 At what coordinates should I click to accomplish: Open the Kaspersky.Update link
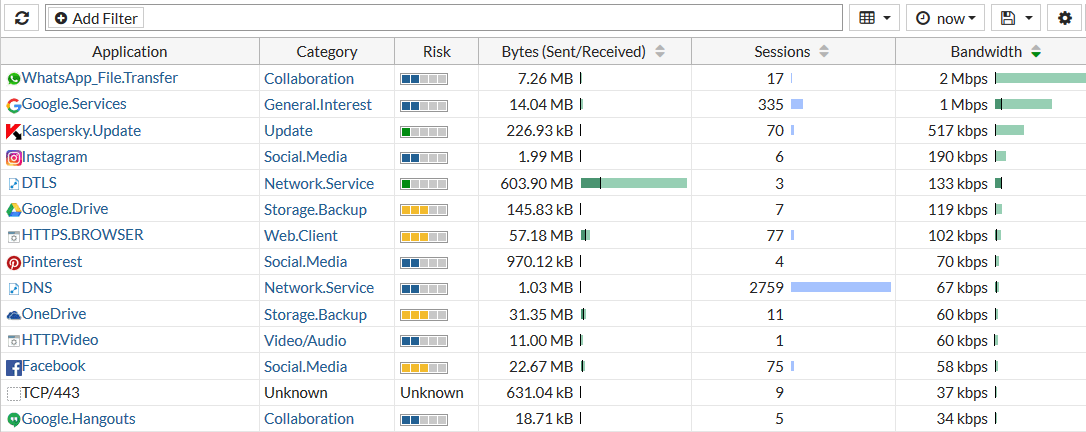(x=82, y=130)
